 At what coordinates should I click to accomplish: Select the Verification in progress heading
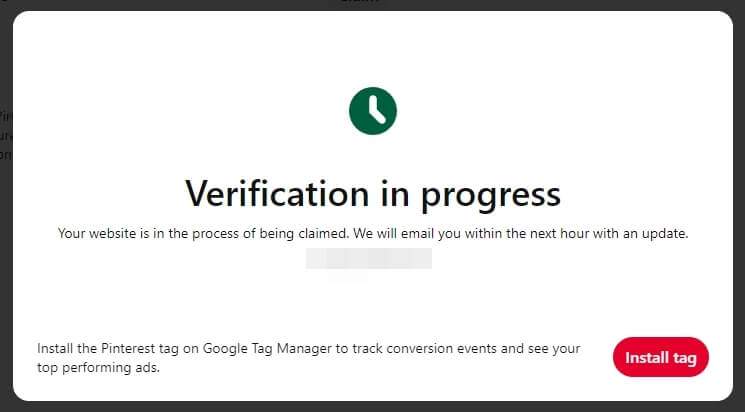point(373,193)
